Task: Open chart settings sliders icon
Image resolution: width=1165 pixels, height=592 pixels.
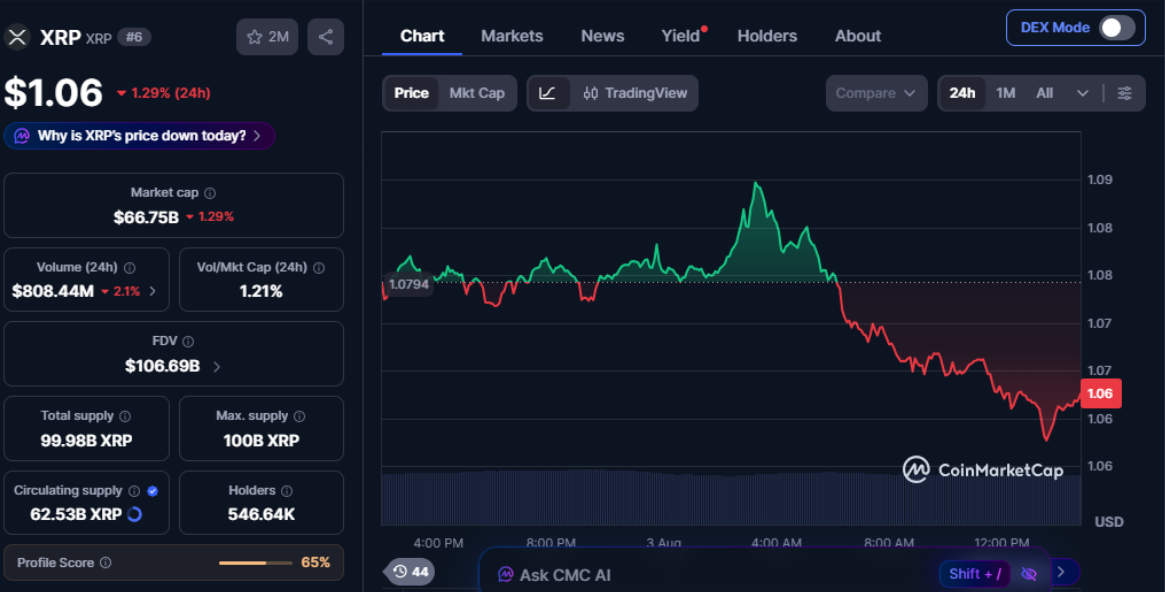Action: coord(1125,93)
